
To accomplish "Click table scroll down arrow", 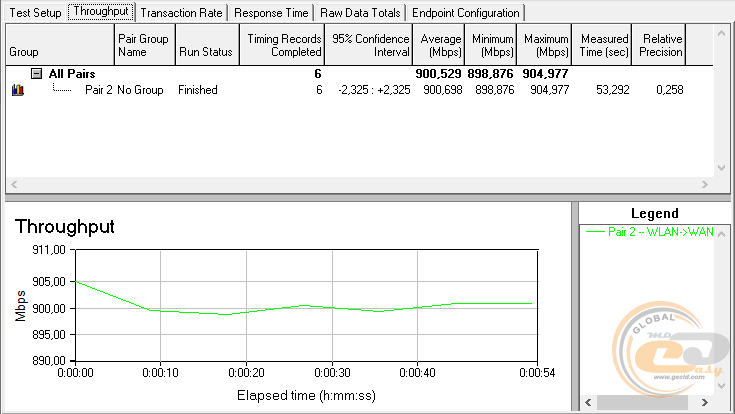I will pos(721,168).
